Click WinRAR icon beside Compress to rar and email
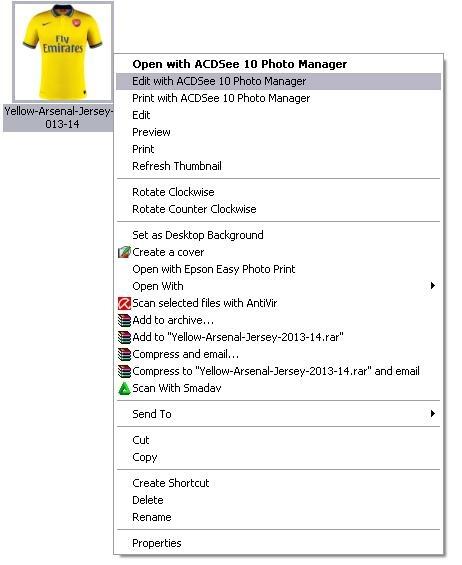Screen dimensions: 462x565 (x=124, y=371)
